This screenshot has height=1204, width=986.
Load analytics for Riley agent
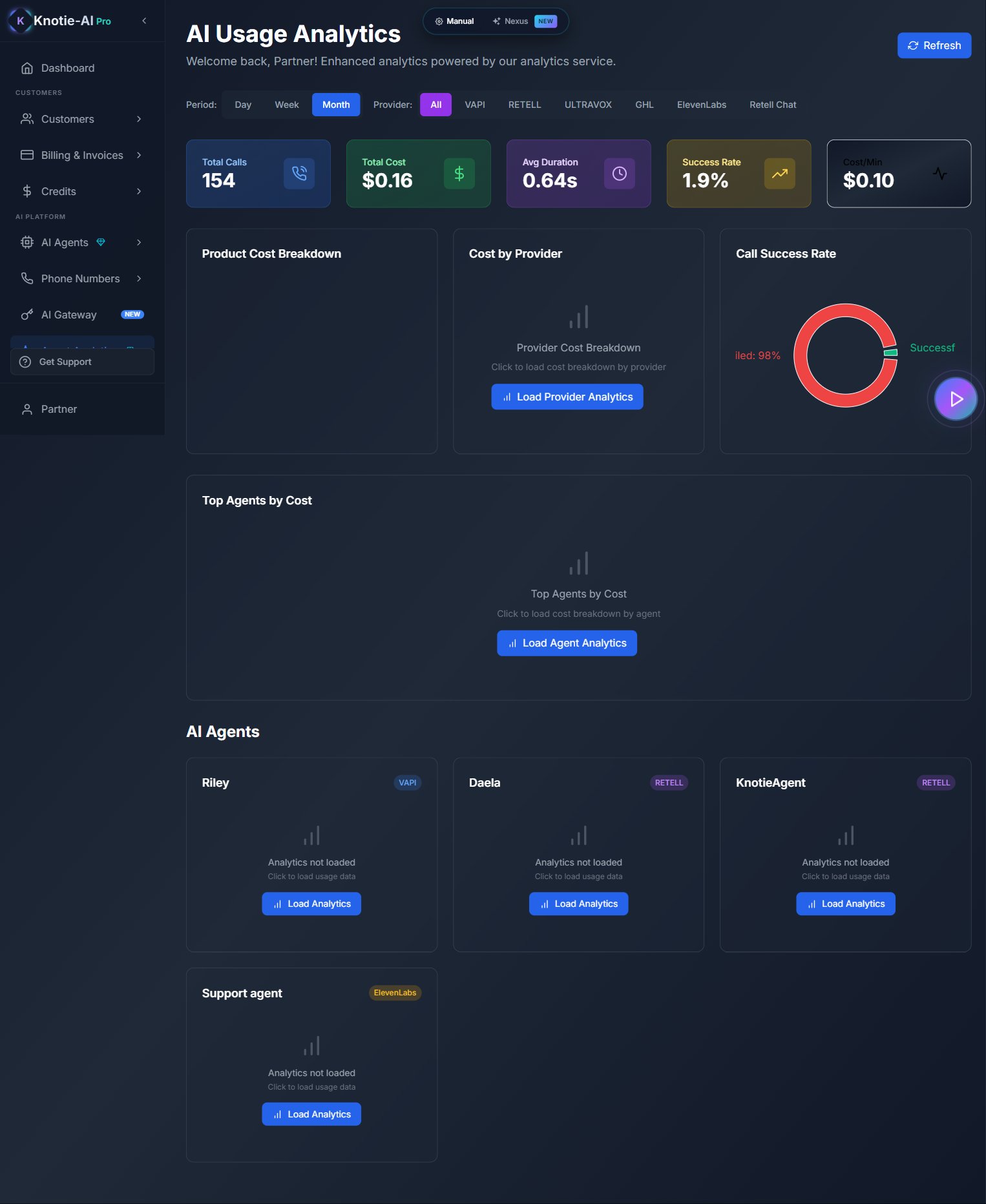[311, 904]
